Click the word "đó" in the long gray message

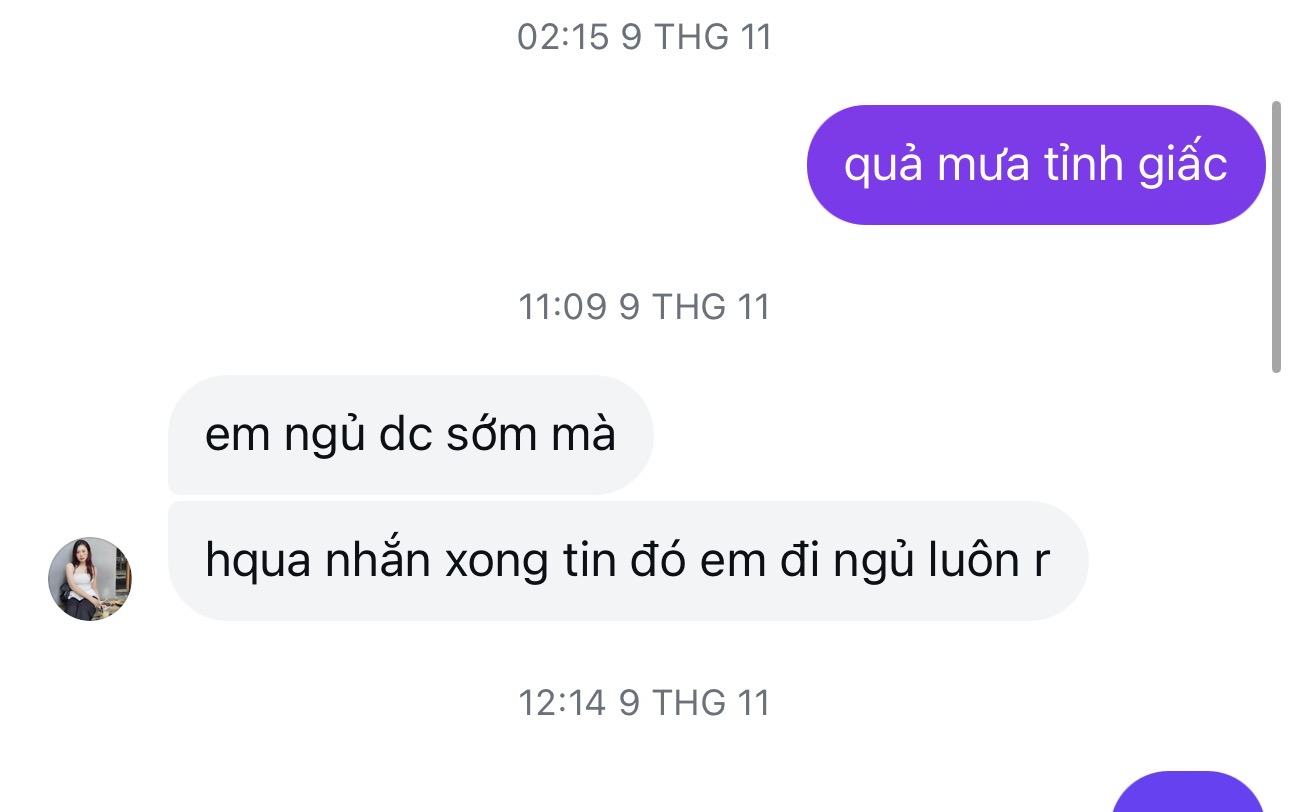coord(657,562)
